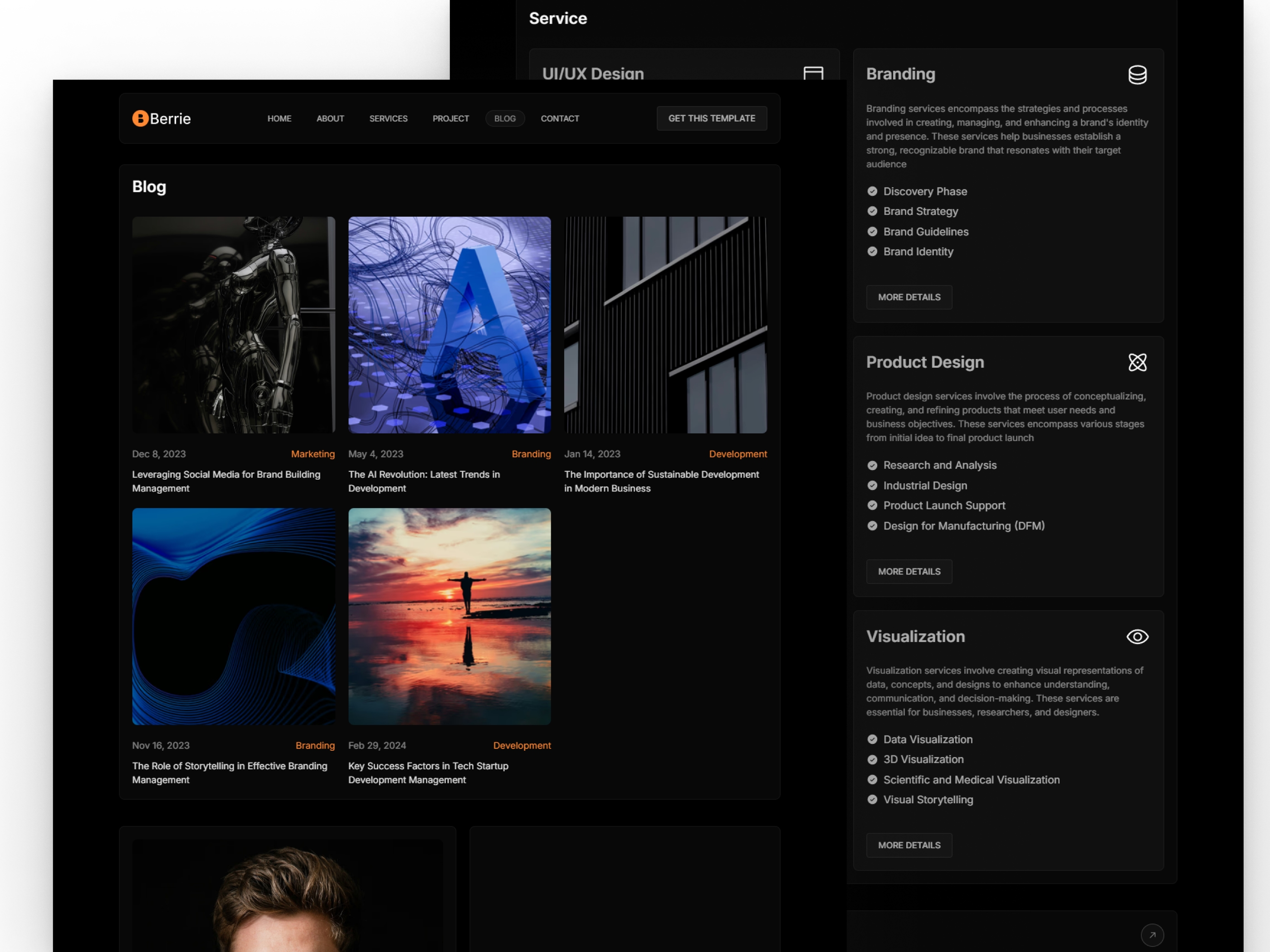Click MORE DETAILS under Branding
Viewport: 1270px width, 952px height.
[909, 296]
